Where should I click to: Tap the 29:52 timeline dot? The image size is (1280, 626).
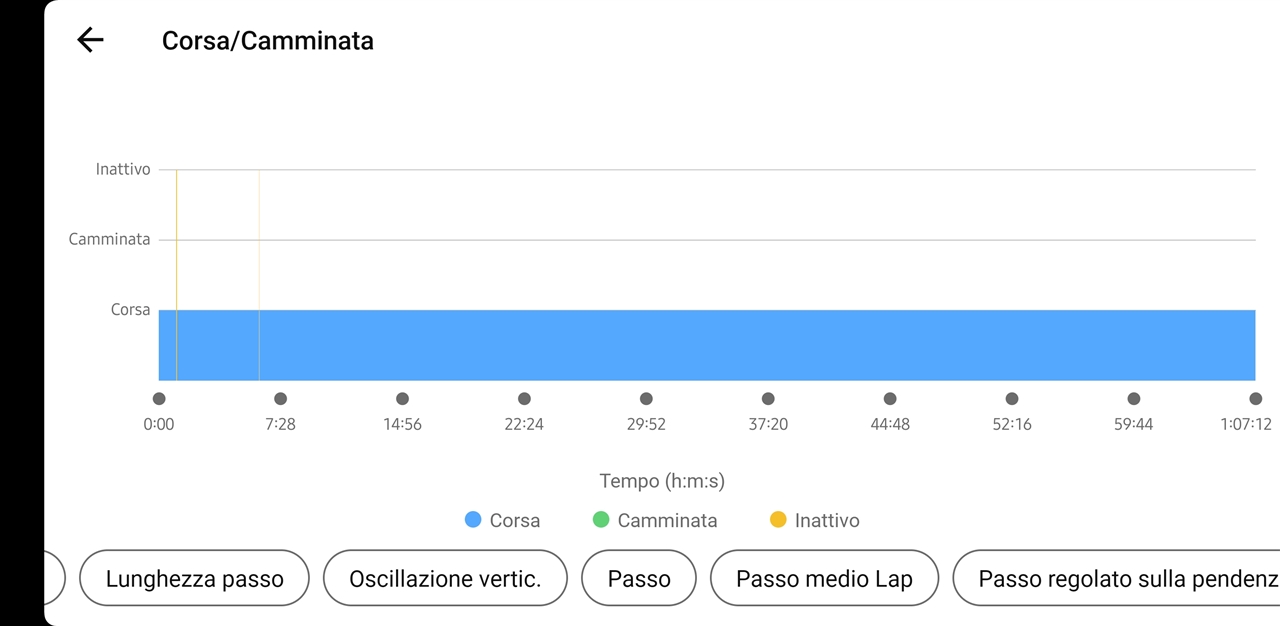(646, 399)
